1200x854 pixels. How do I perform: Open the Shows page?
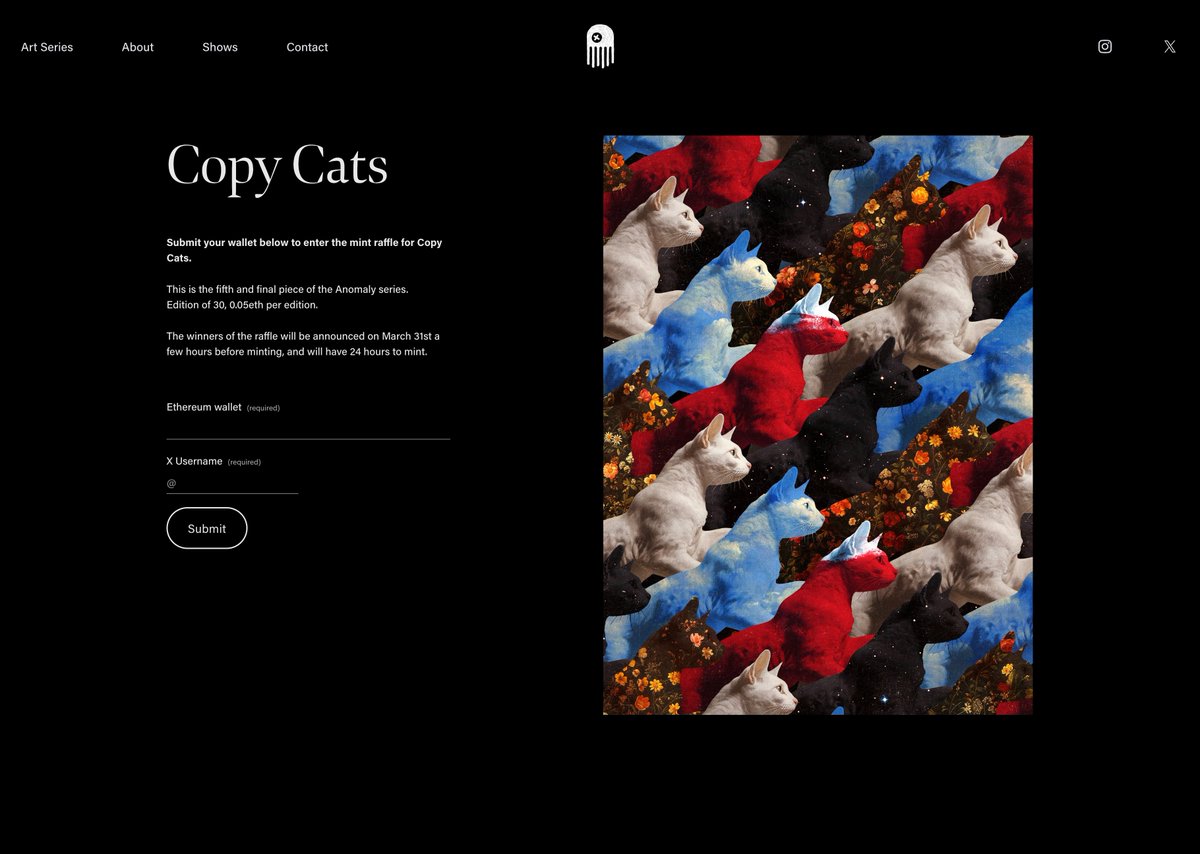coord(220,47)
